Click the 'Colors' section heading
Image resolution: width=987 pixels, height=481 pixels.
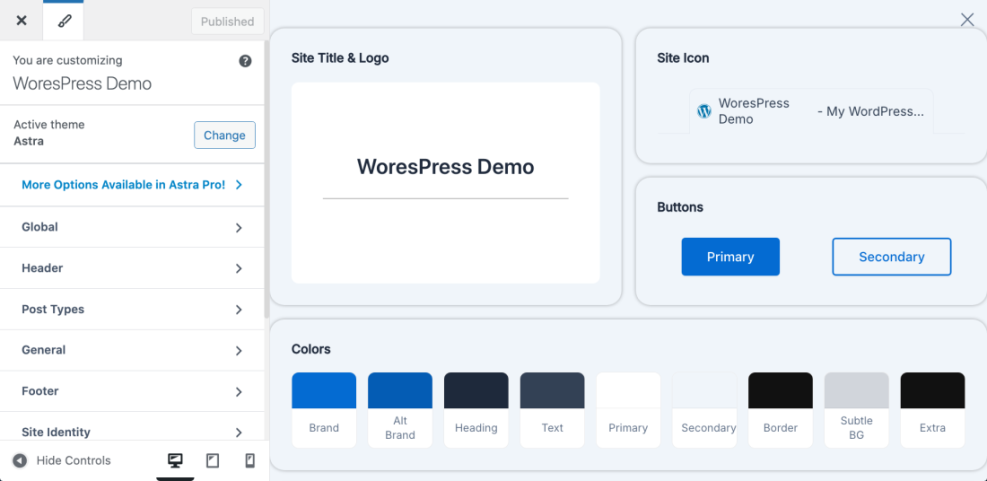[x=311, y=349]
